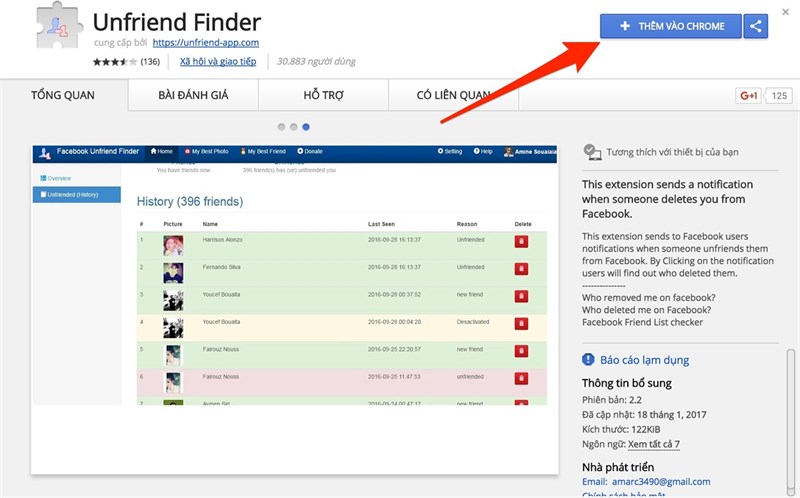This screenshot has width=800, height=498.
Task: Click the Nhà phát triển heading
Action: coord(618,467)
